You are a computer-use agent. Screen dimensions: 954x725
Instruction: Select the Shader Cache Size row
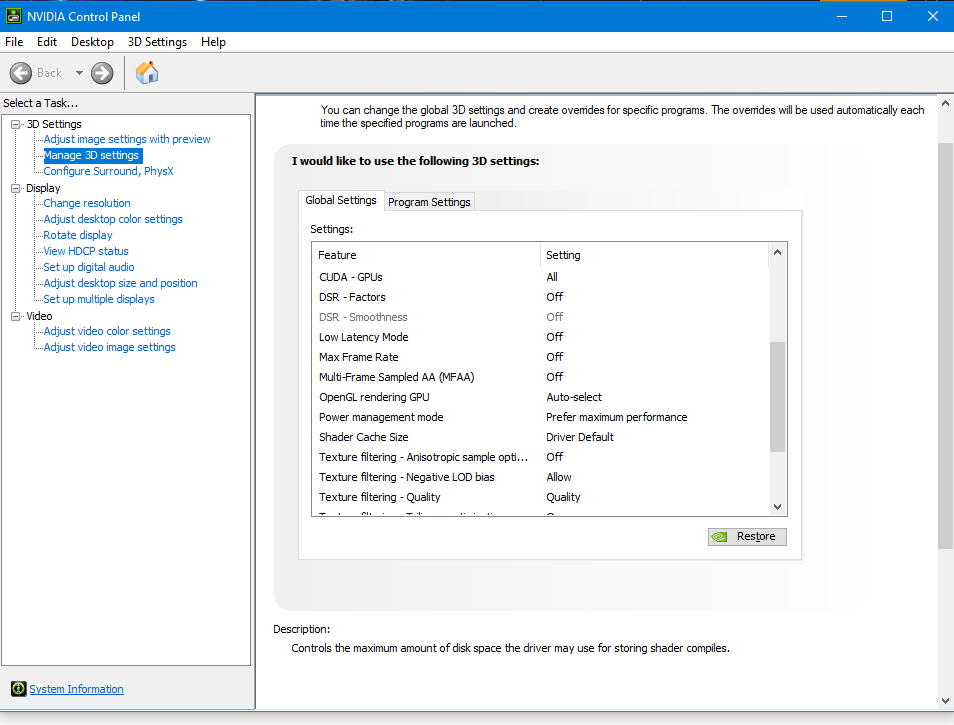pyautogui.click(x=541, y=437)
